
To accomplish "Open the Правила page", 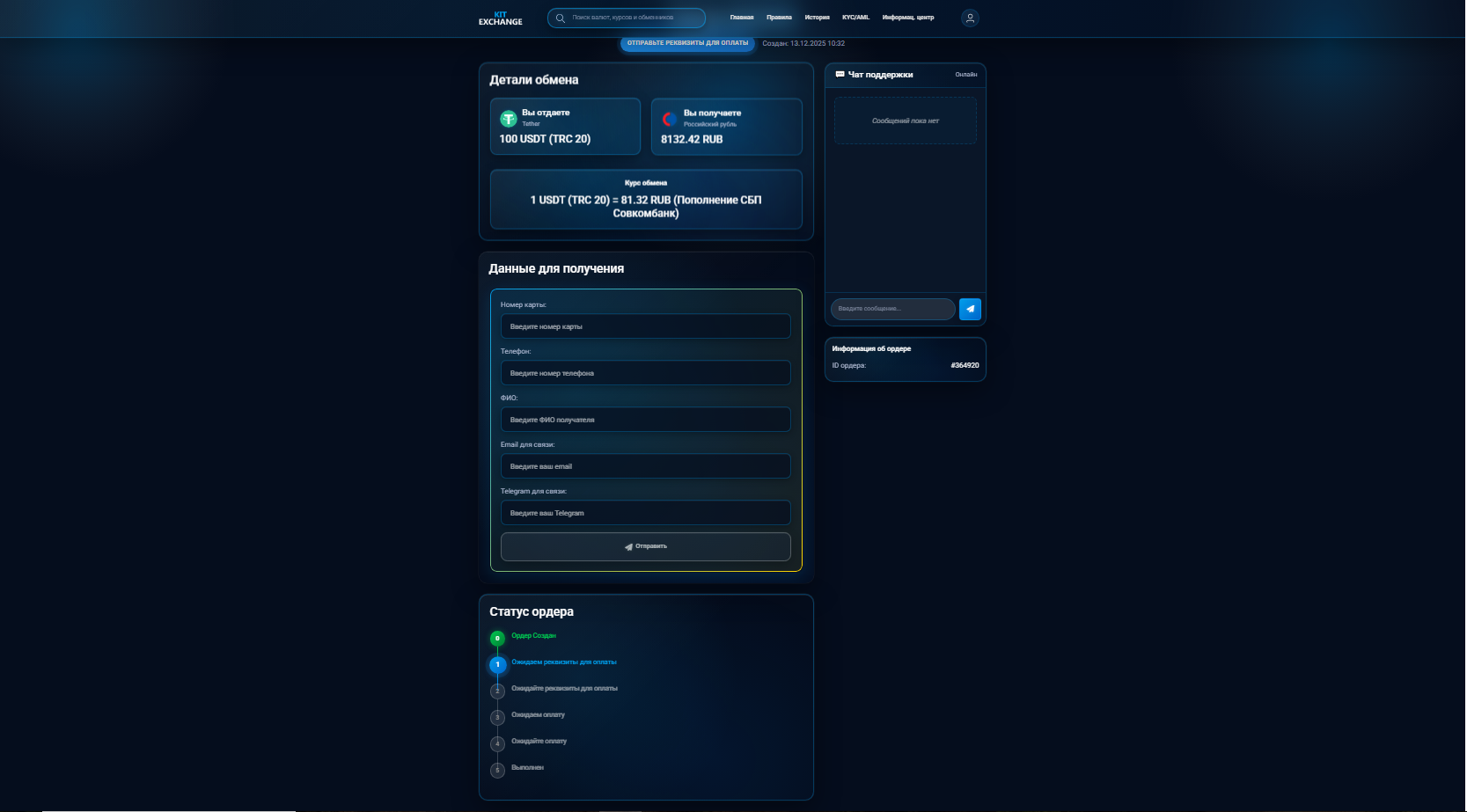I will click(779, 18).
